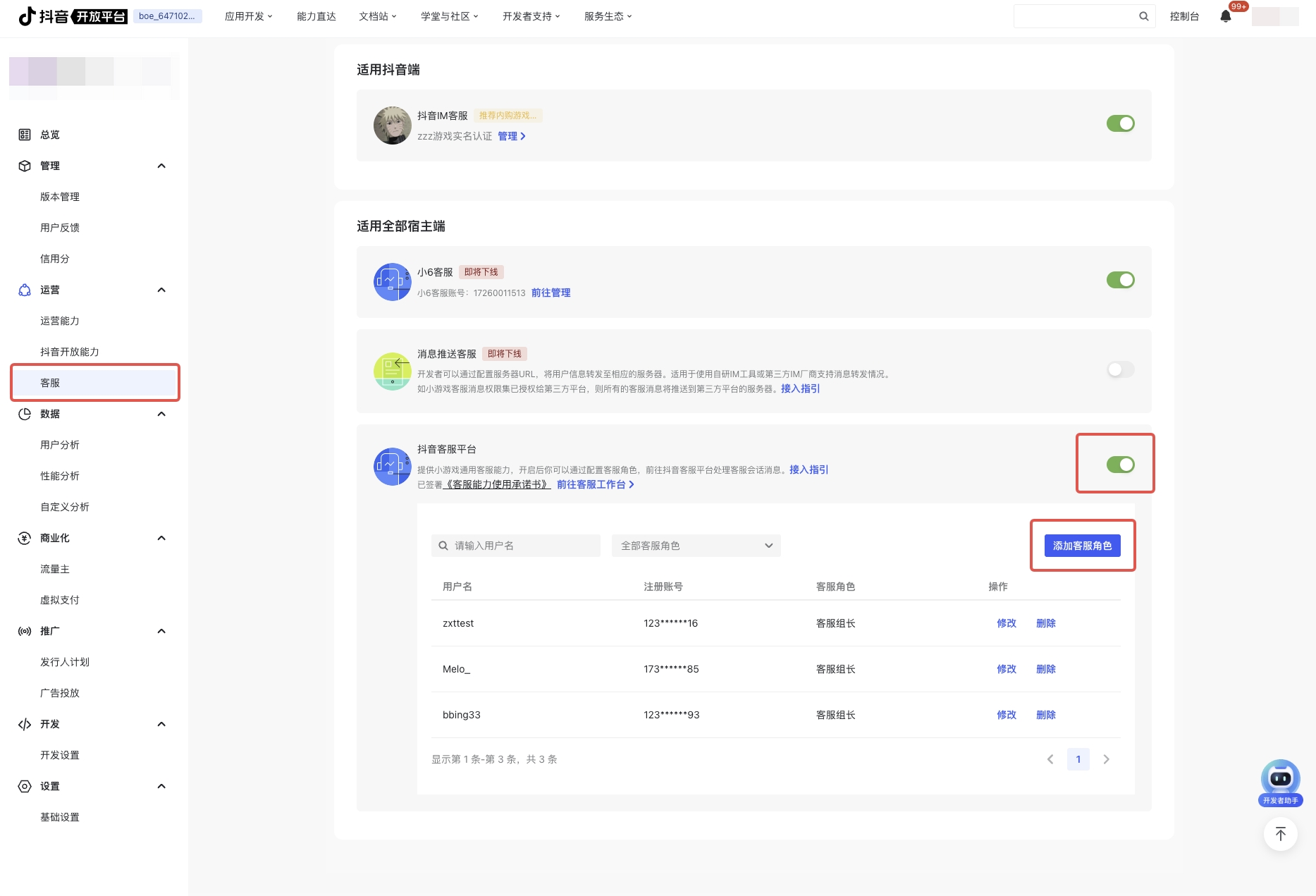1316x896 pixels.
Task: Click page number 1 in pagination
Action: pyautogui.click(x=1078, y=759)
